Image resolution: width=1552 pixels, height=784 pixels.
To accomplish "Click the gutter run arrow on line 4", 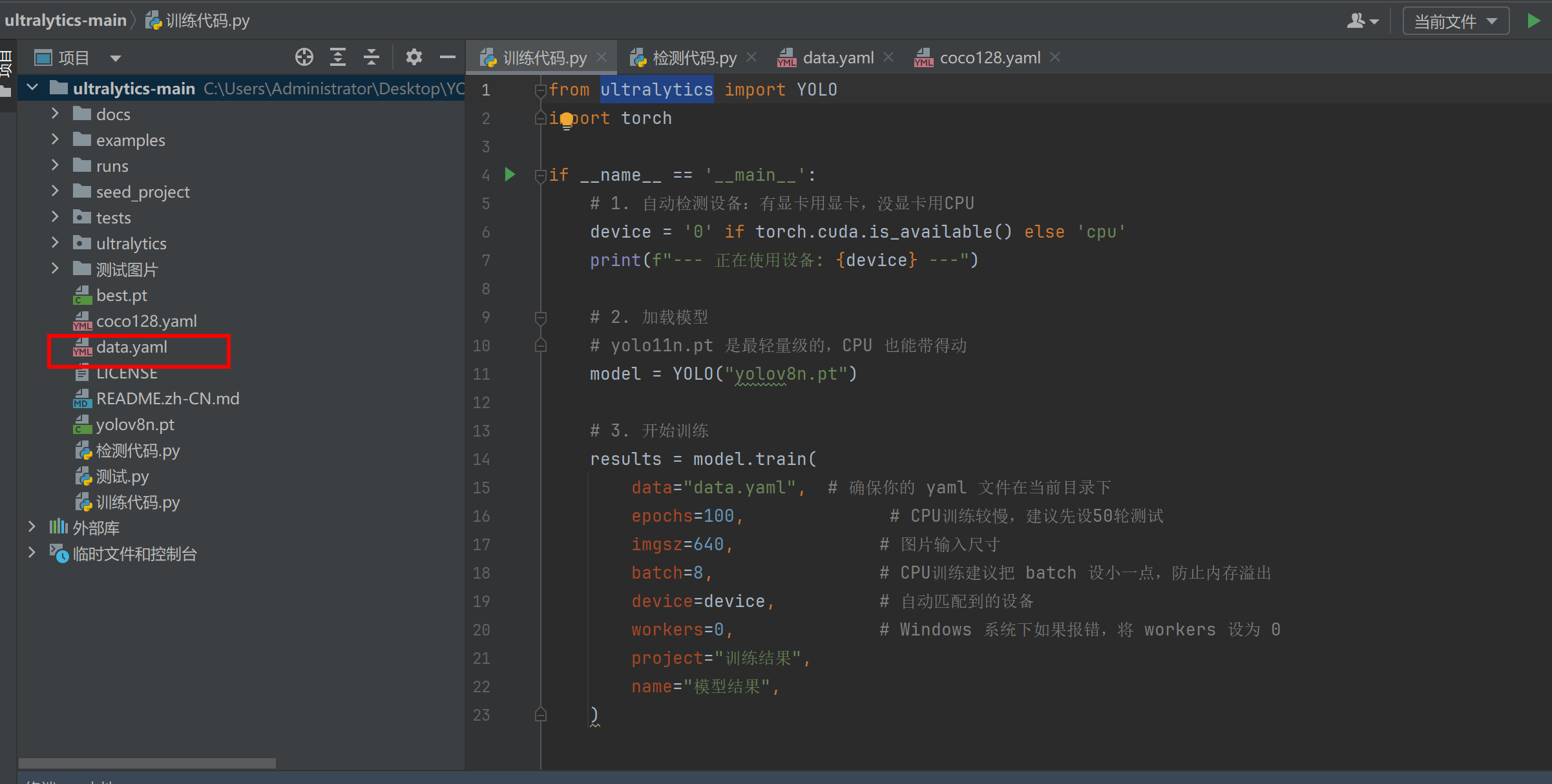I will point(510,174).
